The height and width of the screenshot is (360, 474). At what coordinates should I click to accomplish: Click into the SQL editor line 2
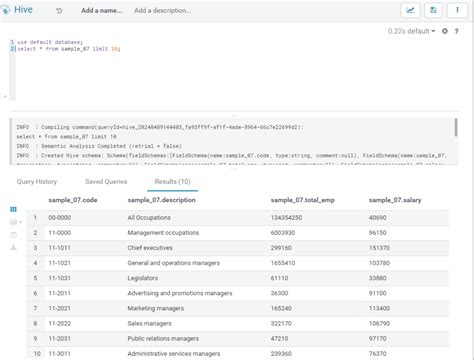(69, 49)
